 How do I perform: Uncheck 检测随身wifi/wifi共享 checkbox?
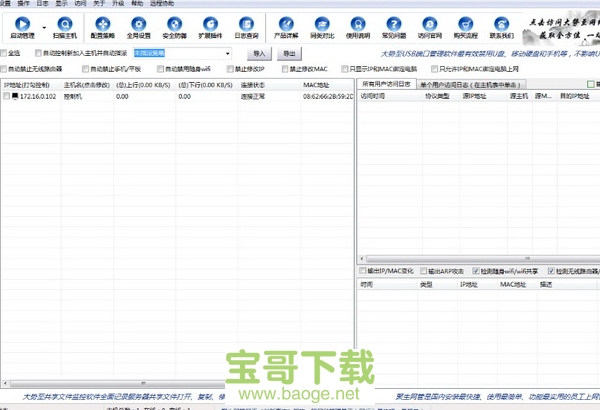coord(476,271)
